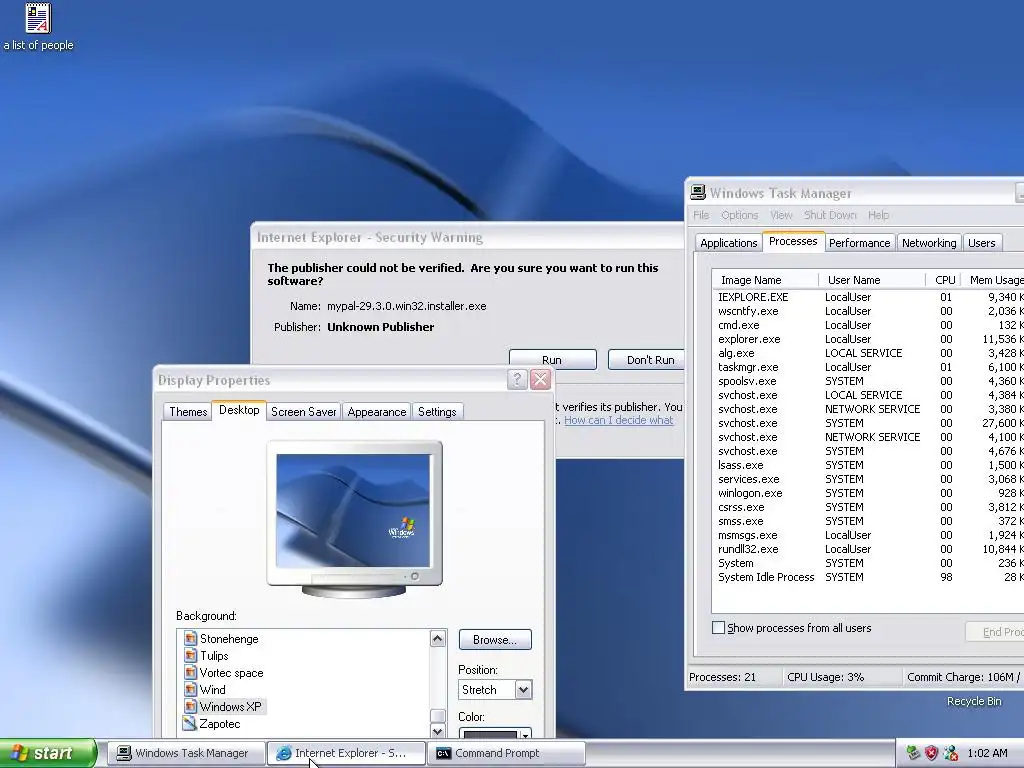Click the 'How can I decide what' link
Viewport: 1024px width, 768px height.
coord(618,420)
